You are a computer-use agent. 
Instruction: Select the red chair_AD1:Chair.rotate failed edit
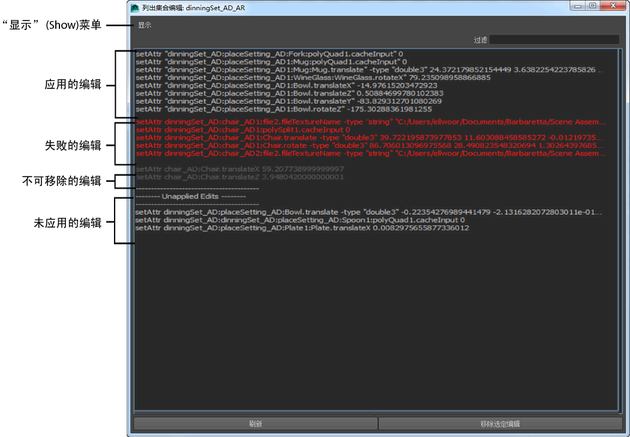(x=369, y=145)
